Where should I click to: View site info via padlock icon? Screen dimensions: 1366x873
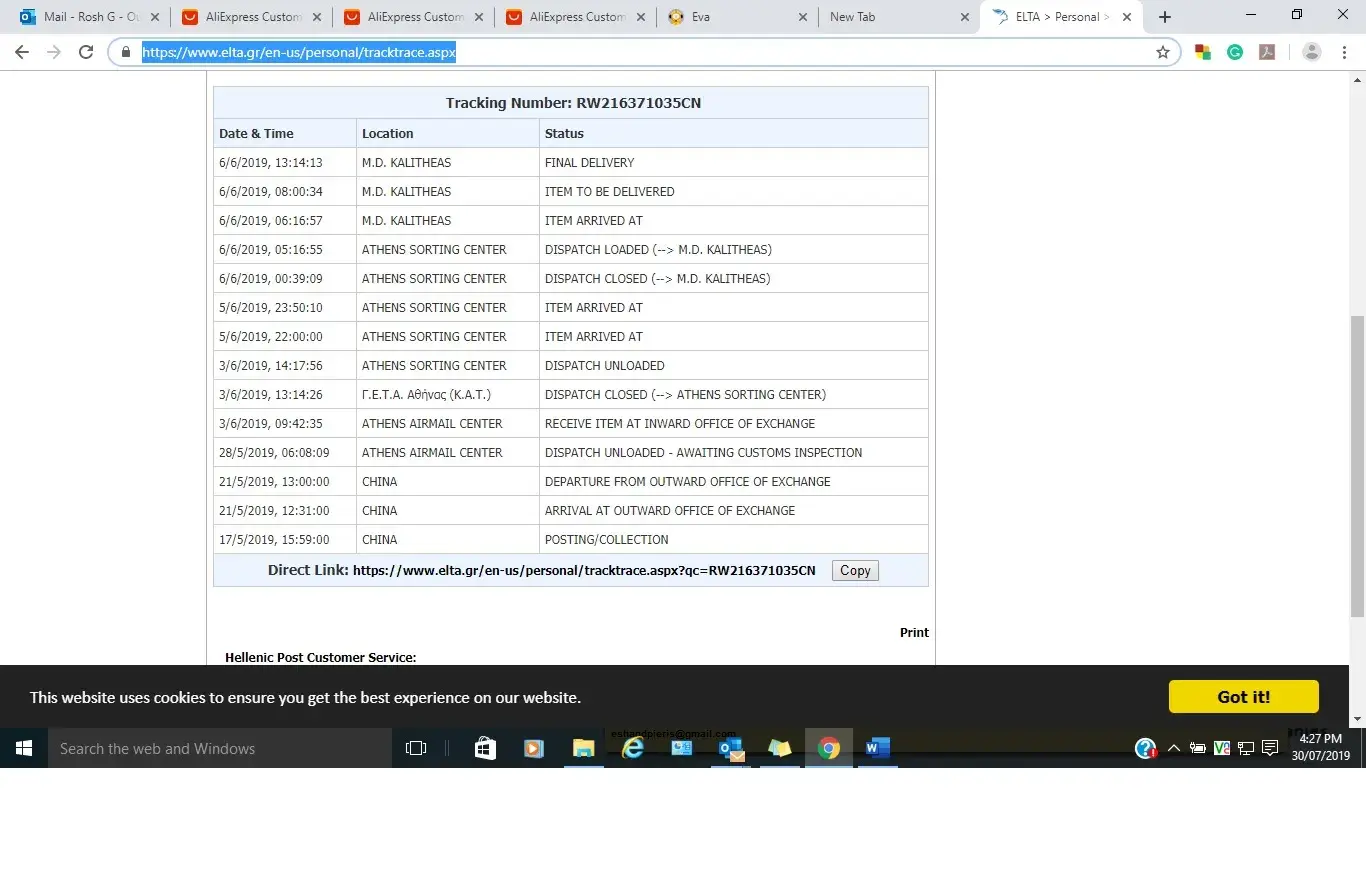(x=126, y=52)
